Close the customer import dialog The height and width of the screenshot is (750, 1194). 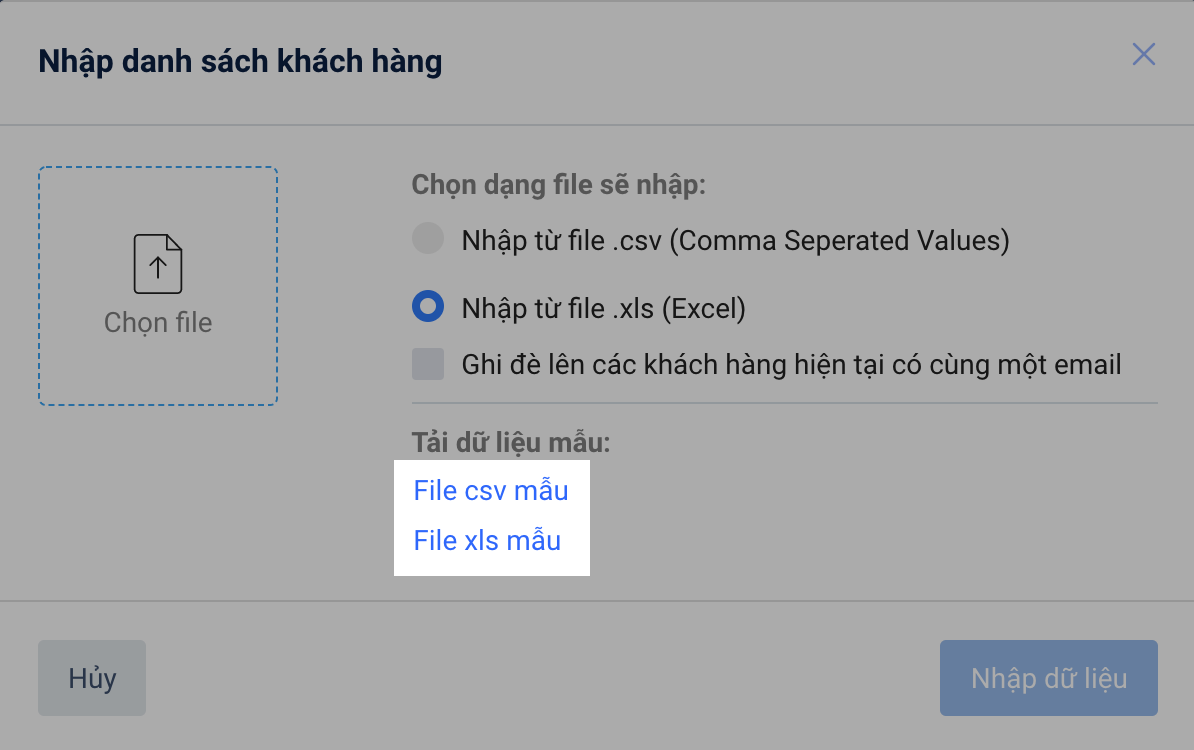(x=1143, y=54)
